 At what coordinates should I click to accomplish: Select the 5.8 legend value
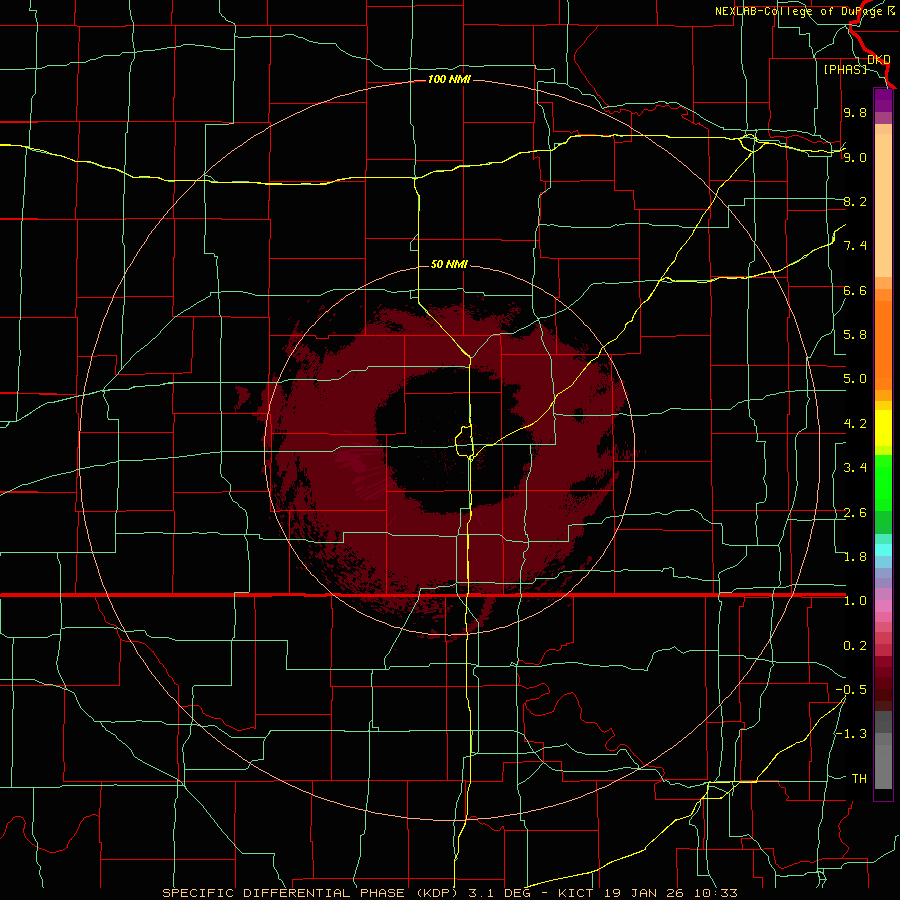coord(855,335)
